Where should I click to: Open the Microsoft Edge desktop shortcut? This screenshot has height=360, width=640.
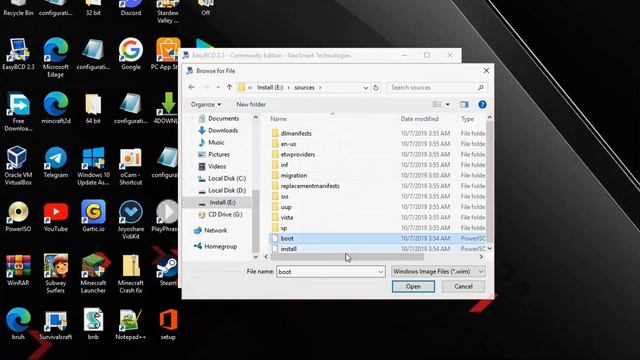pos(56,57)
